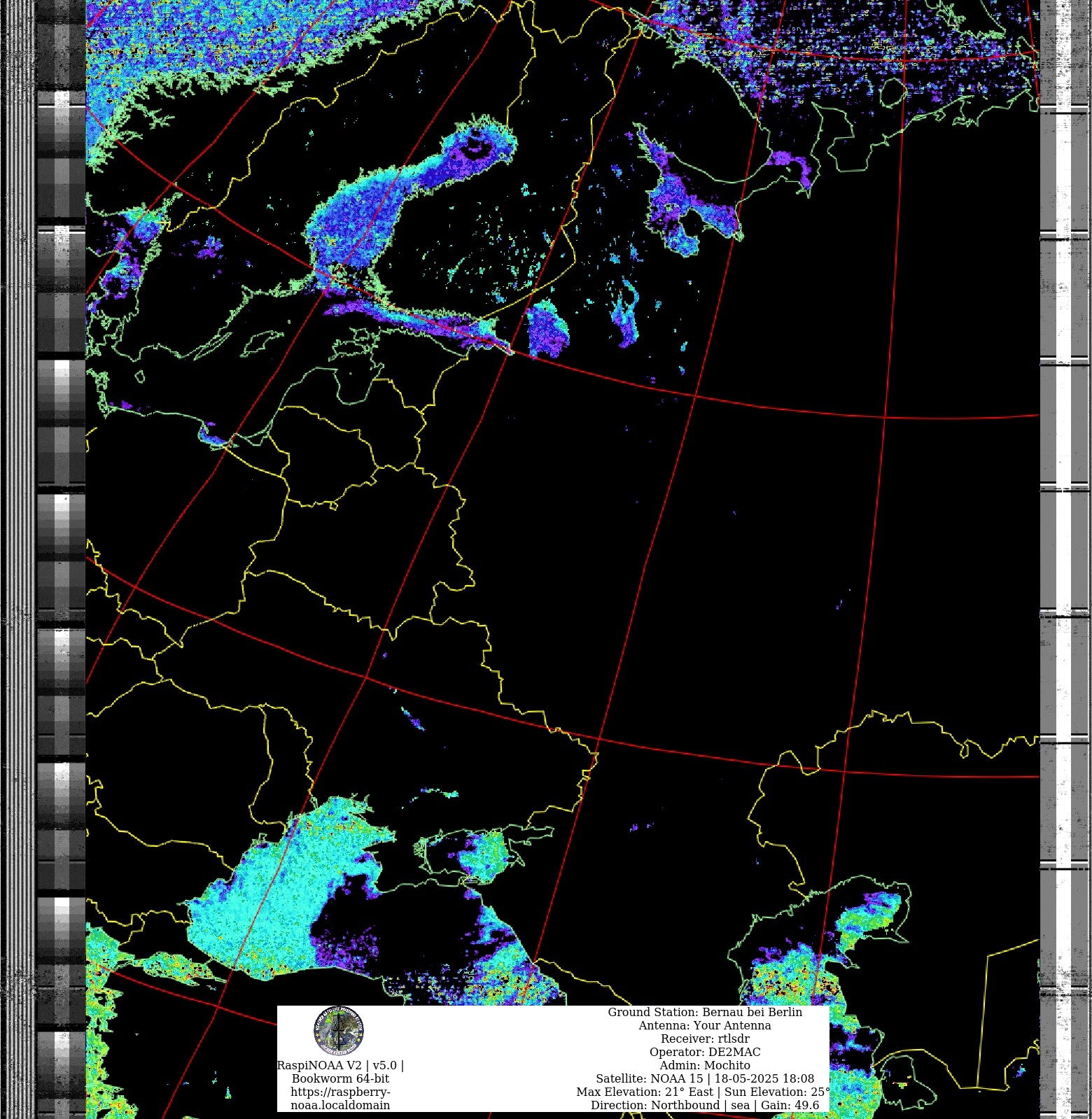Click the round RaspiNOAA logo emblem
Image resolution: width=1092 pixels, height=1119 pixels.
[339, 1031]
